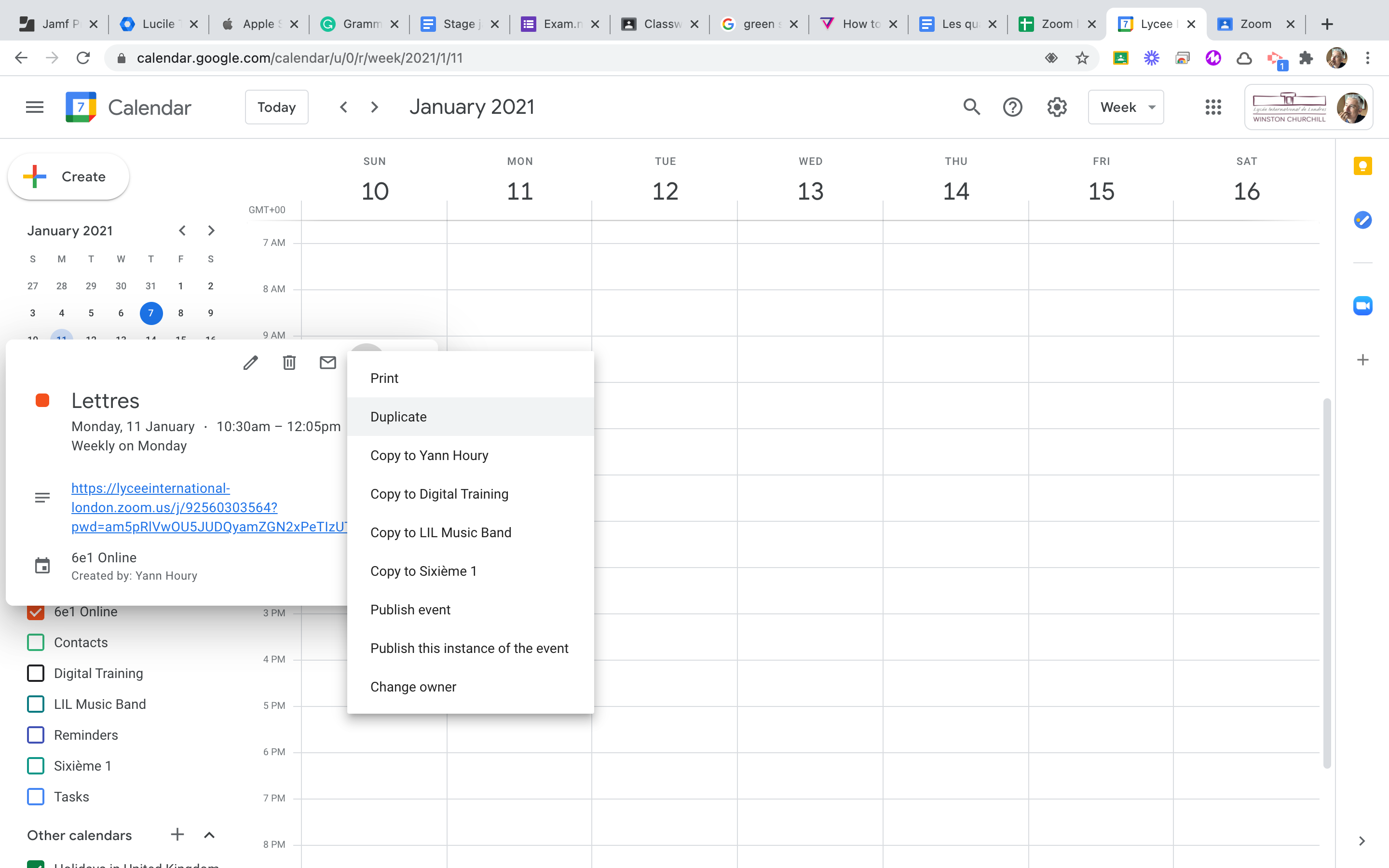Open the Week view dropdown
This screenshot has width=1389, height=868.
(1126, 108)
